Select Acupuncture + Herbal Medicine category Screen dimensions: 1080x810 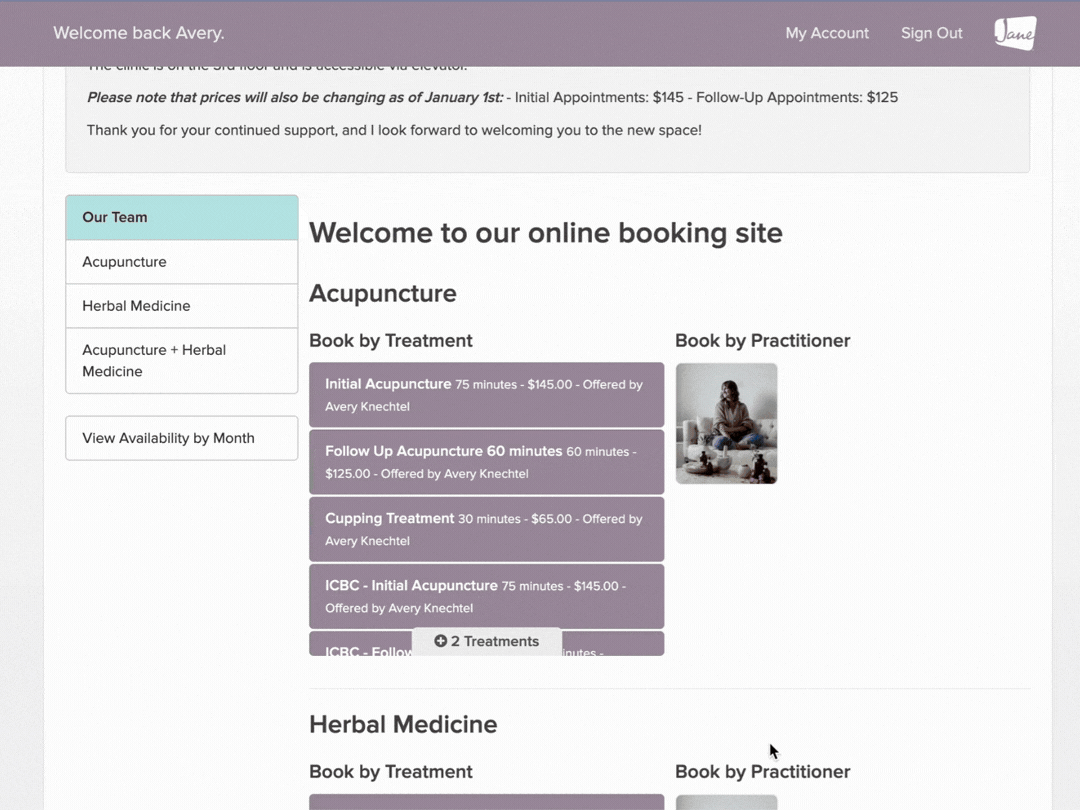[182, 360]
